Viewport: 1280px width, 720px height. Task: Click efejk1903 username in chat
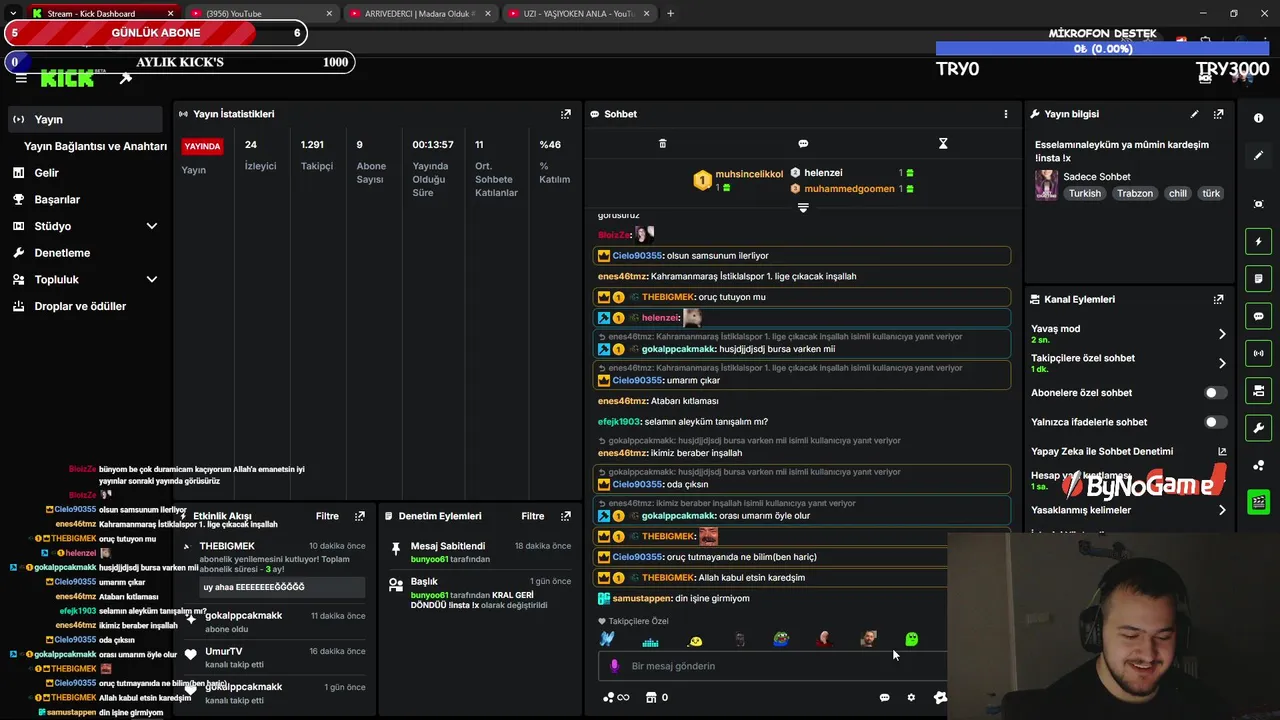coord(619,422)
